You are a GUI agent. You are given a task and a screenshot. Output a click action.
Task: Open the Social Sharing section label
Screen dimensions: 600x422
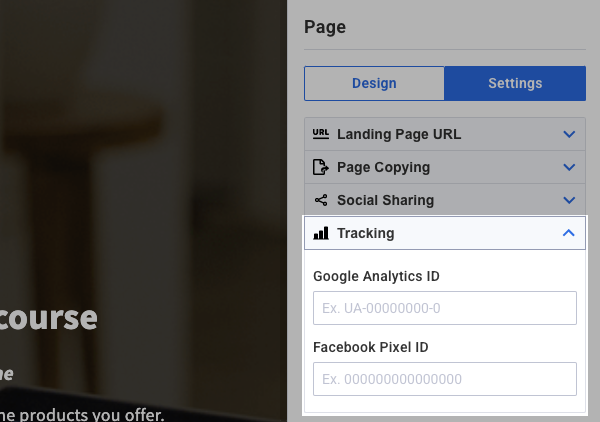point(385,200)
